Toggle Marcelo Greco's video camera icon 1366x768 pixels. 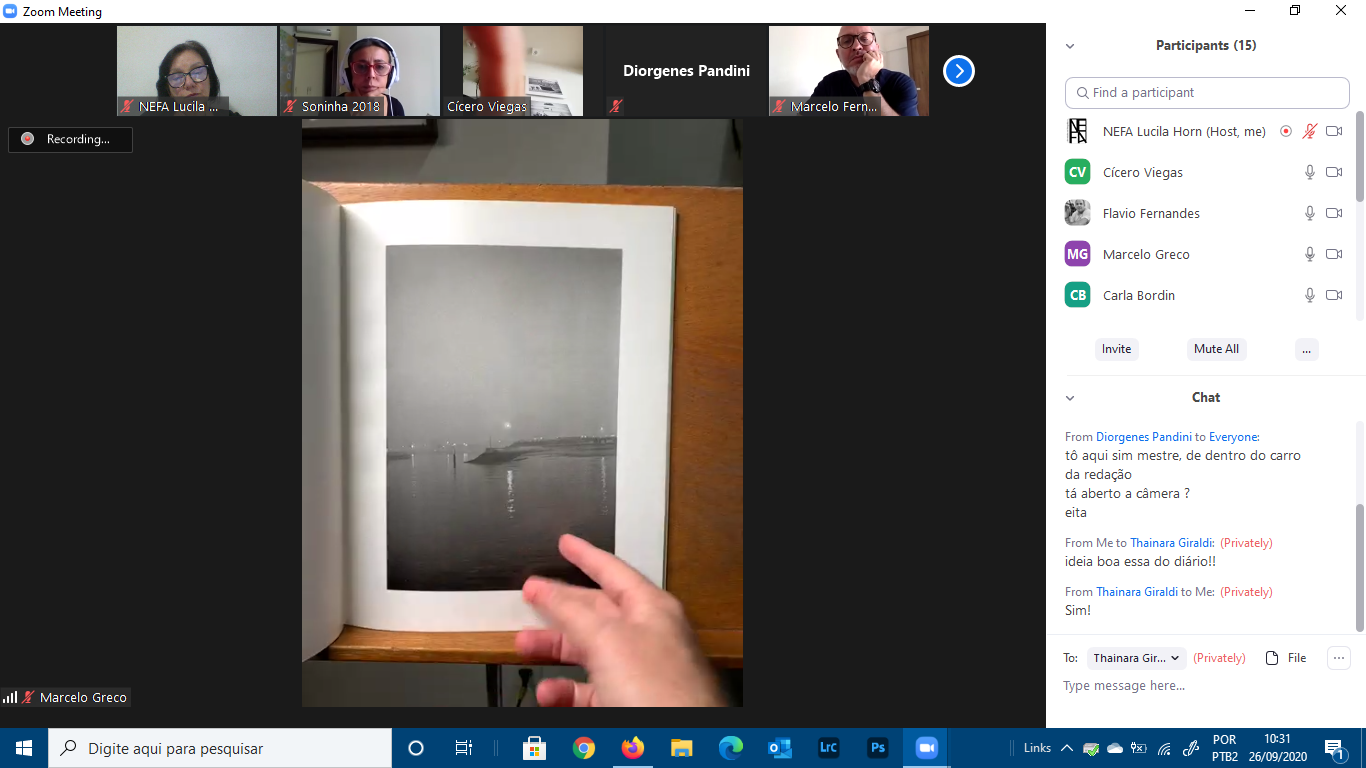click(1333, 254)
